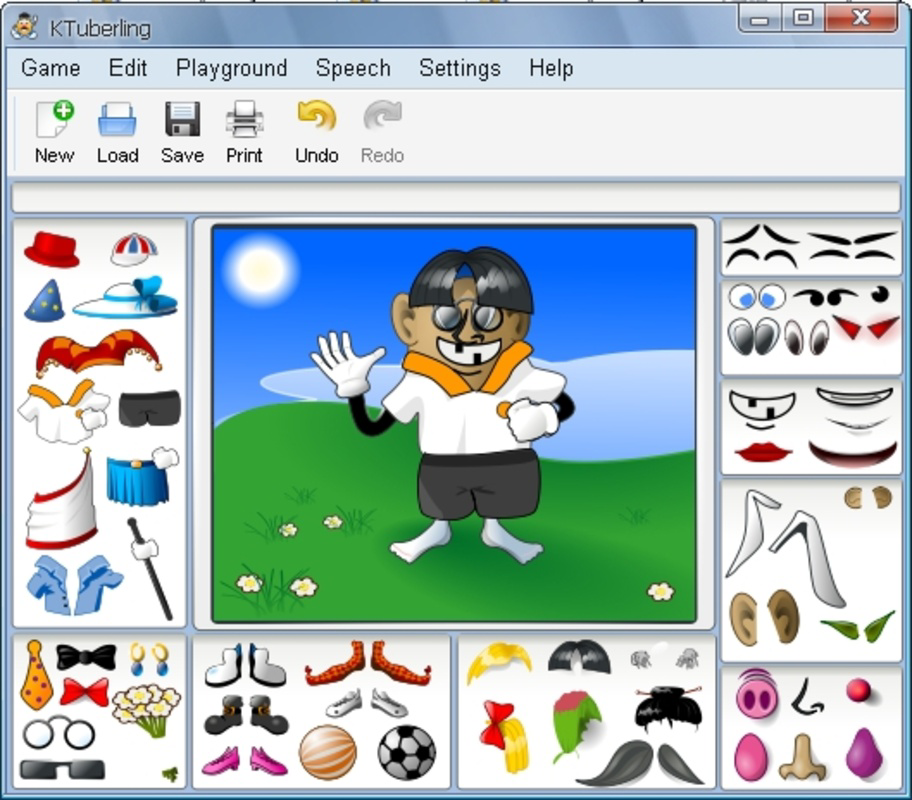The height and width of the screenshot is (800, 912).
Task: Open the Game menu
Action: 51,68
